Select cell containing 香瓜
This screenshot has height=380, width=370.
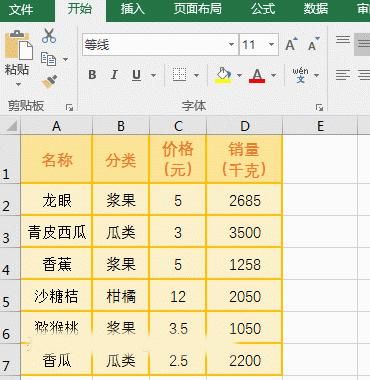56,360
